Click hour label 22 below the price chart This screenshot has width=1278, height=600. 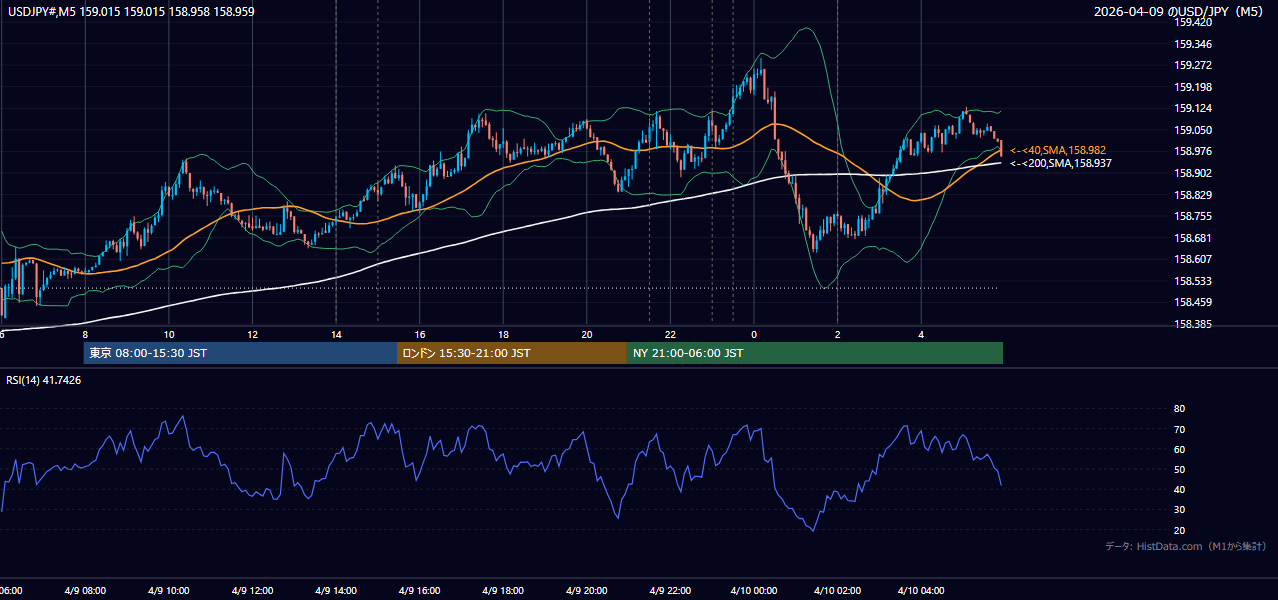pos(671,335)
